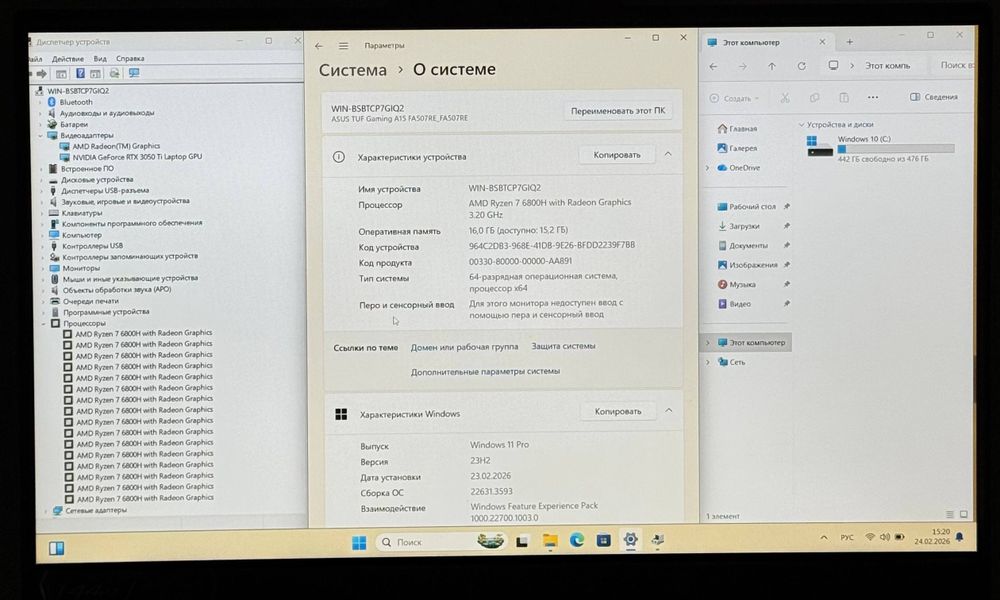The image size is (1000, 600).
Task: Open Музыка in Explorer sidebar
Action: [x=736, y=284]
